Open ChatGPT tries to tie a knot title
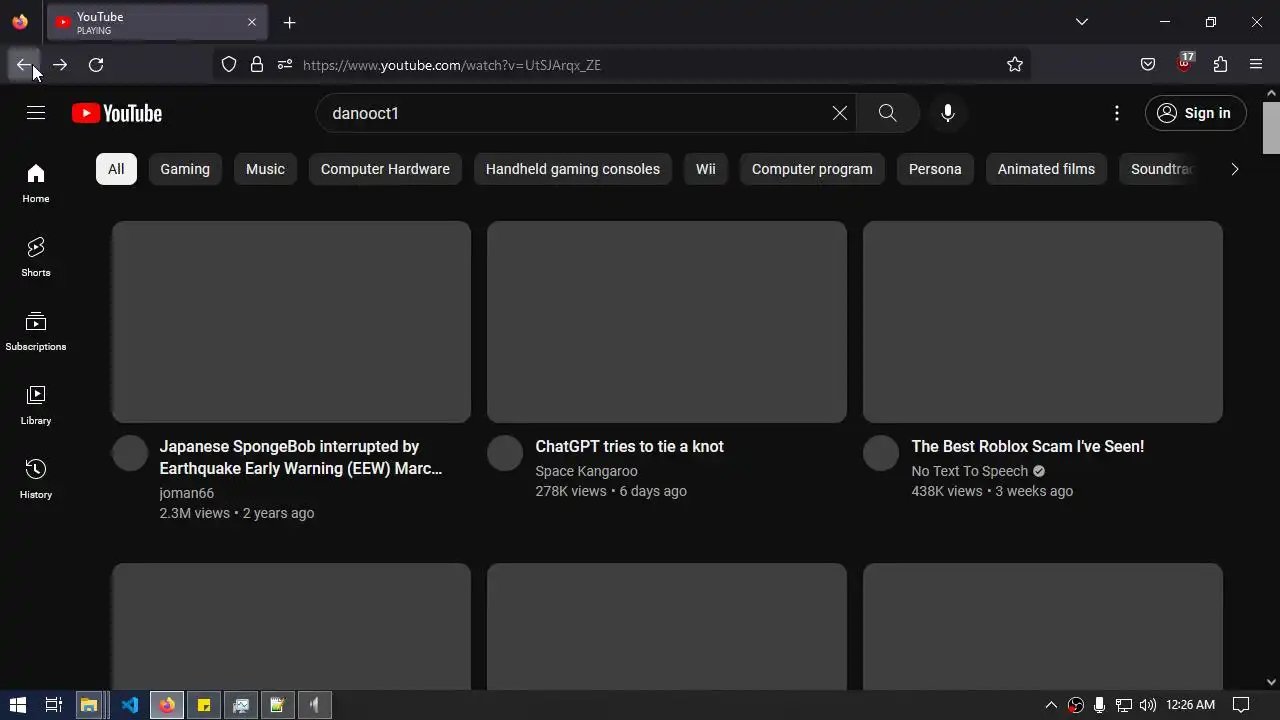1280x720 pixels. coord(629,446)
